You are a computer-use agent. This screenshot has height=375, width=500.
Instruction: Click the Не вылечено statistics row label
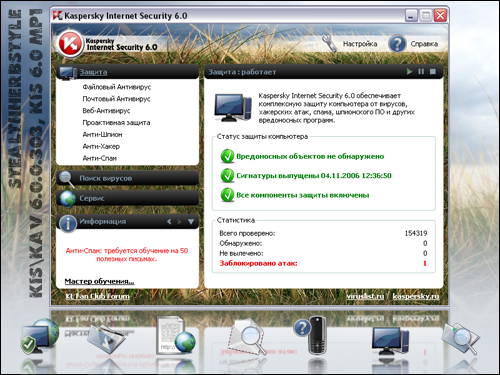tap(241, 253)
